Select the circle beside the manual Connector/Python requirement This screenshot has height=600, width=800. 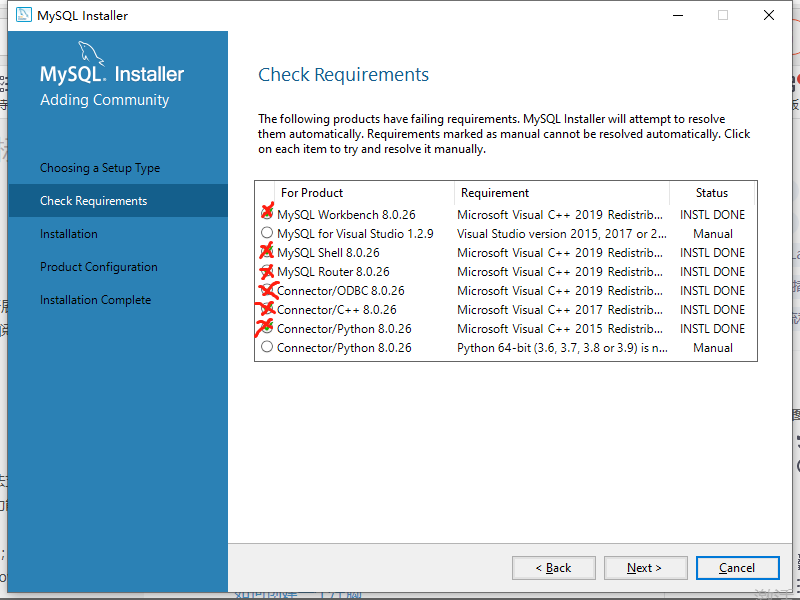point(267,347)
